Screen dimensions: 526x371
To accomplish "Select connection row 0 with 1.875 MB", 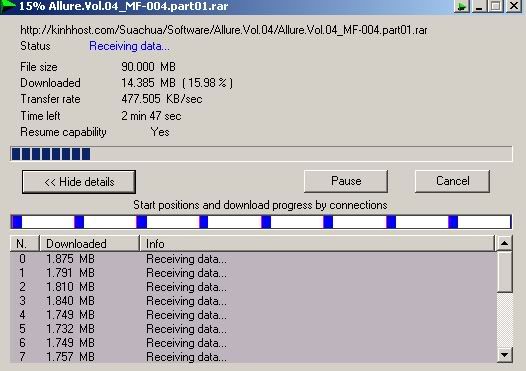I will coord(253,259).
